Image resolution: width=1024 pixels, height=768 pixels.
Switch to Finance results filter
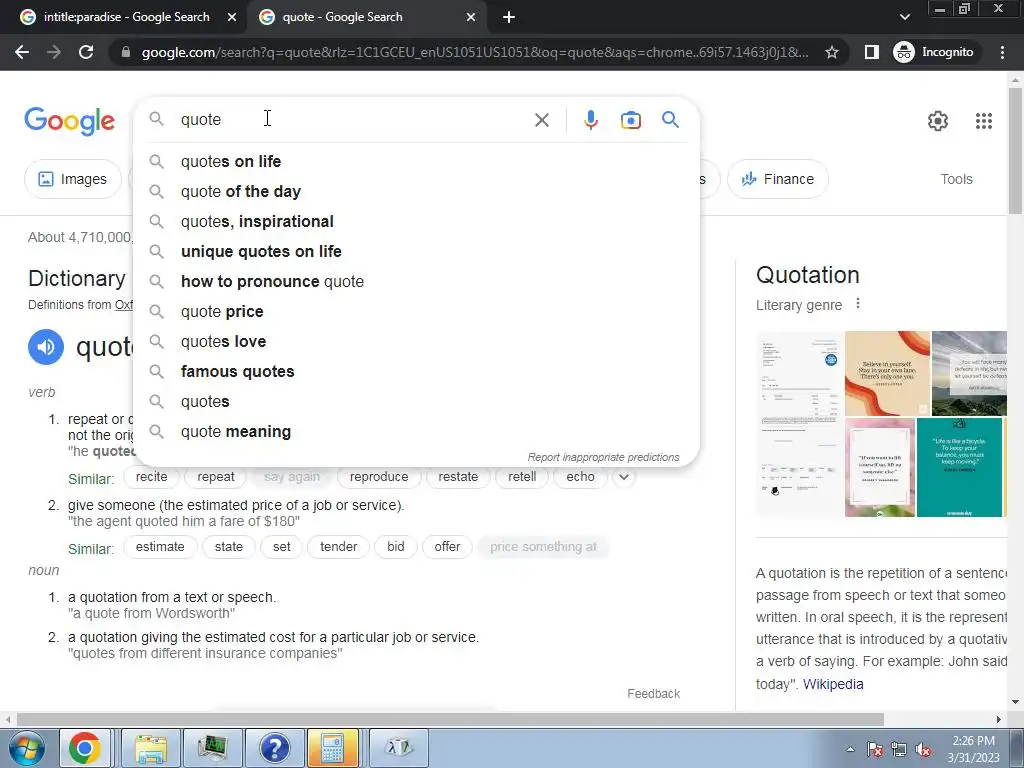[x=777, y=179]
